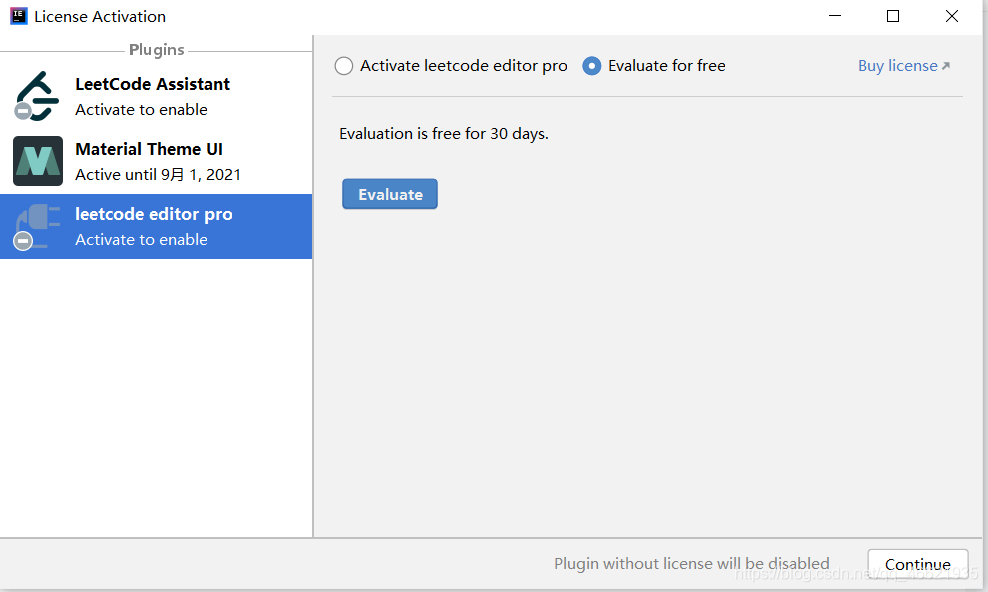
Task: Click 'Evaluation is free for 30 days.' text
Action: pyautogui.click(x=444, y=134)
